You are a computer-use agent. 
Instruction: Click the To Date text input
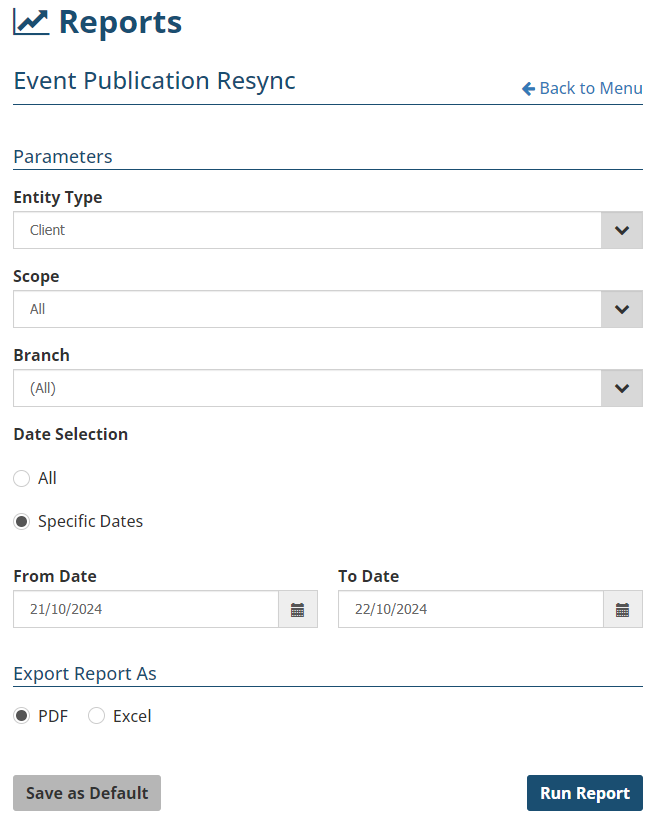[x=470, y=609]
